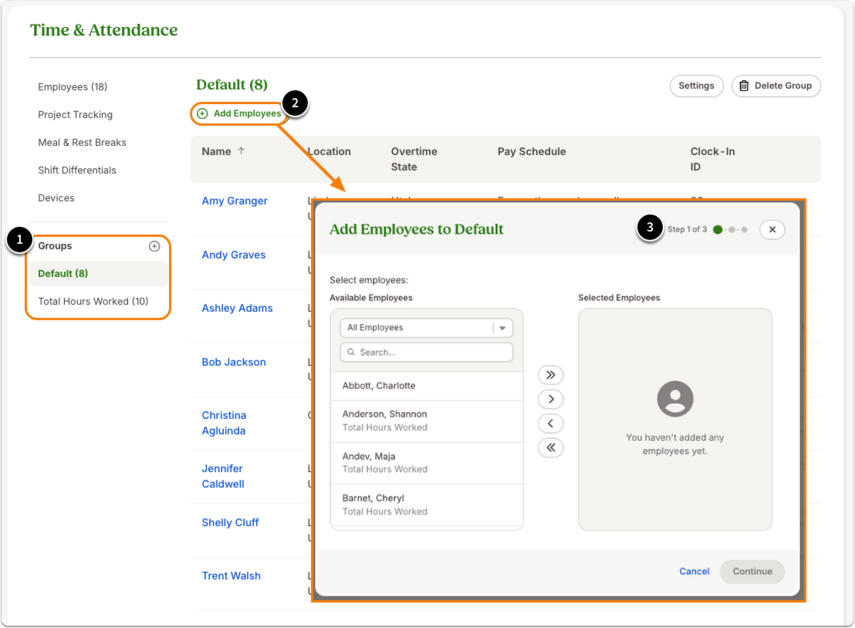The height and width of the screenshot is (628, 855).
Task: Click the add-all double right arrow button
Action: point(551,375)
